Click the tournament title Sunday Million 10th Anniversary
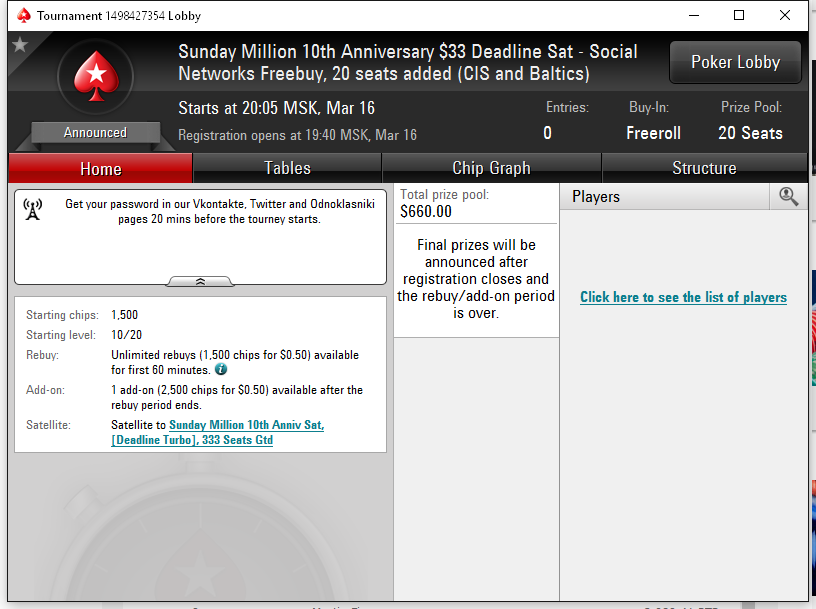Screen dimensions: 816x609 tap(407, 62)
